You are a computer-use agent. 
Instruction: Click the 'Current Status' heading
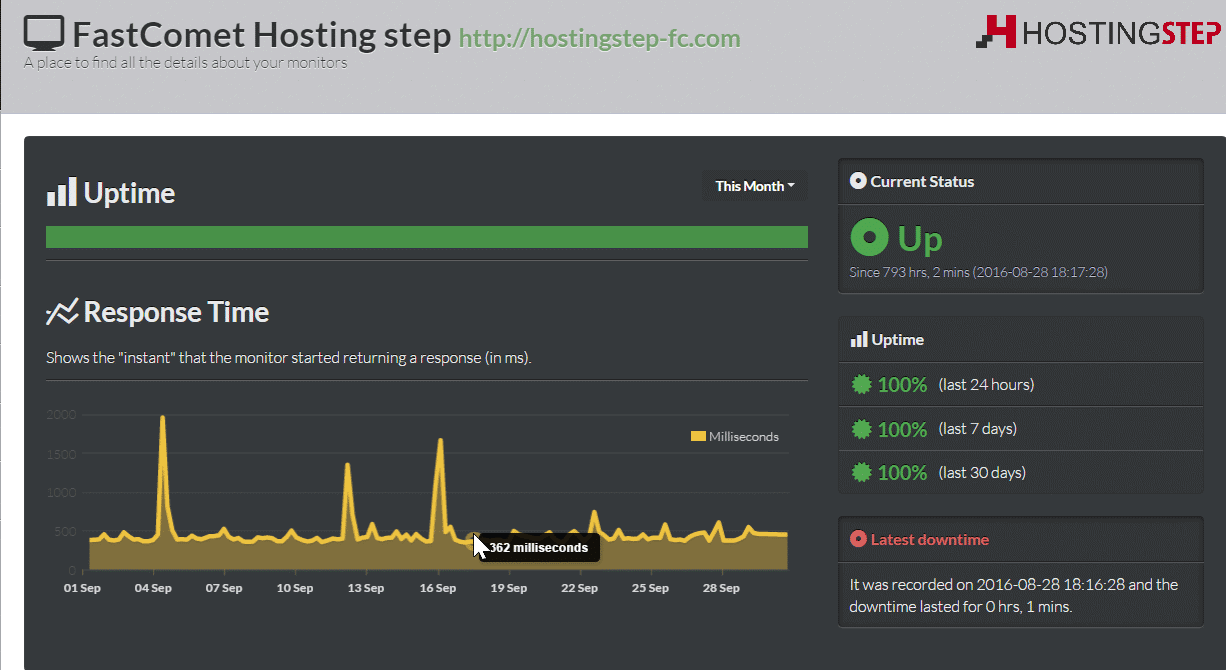click(922, 181)
